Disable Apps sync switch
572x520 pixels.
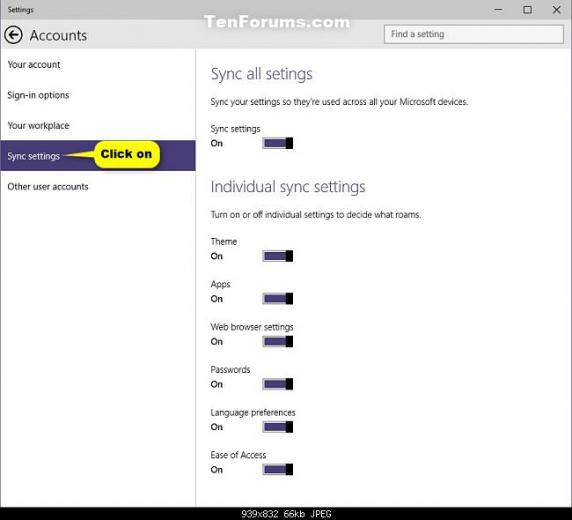point(278,299)
